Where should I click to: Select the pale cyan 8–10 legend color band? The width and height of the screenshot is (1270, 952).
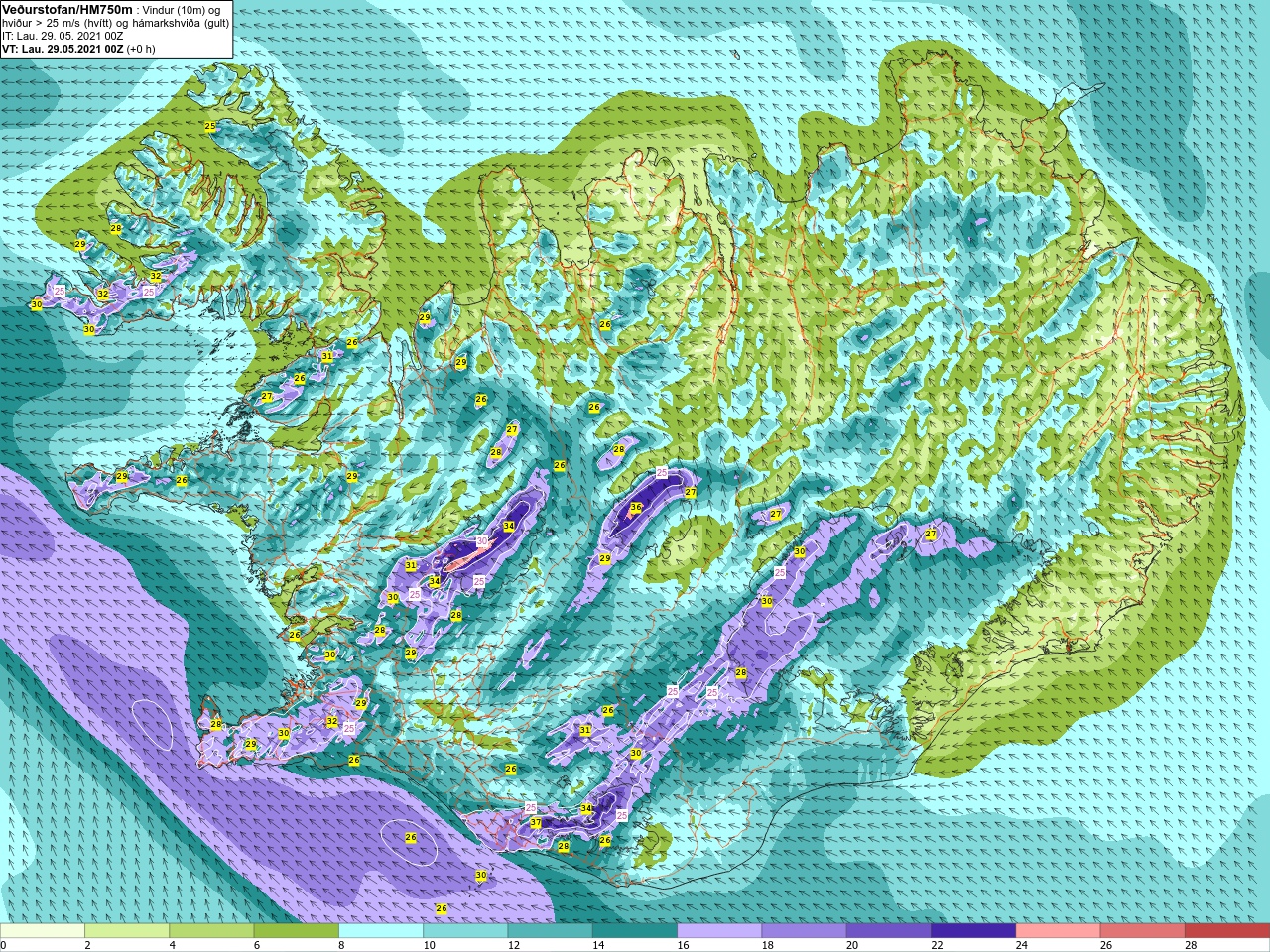[x=381, y=931]
